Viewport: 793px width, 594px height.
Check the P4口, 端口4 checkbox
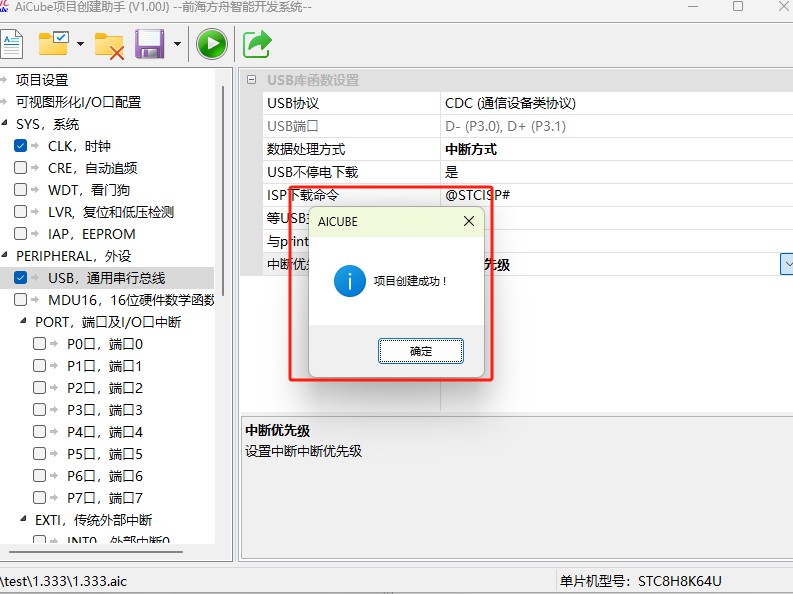pyautogui.click(x=39, y=432)
